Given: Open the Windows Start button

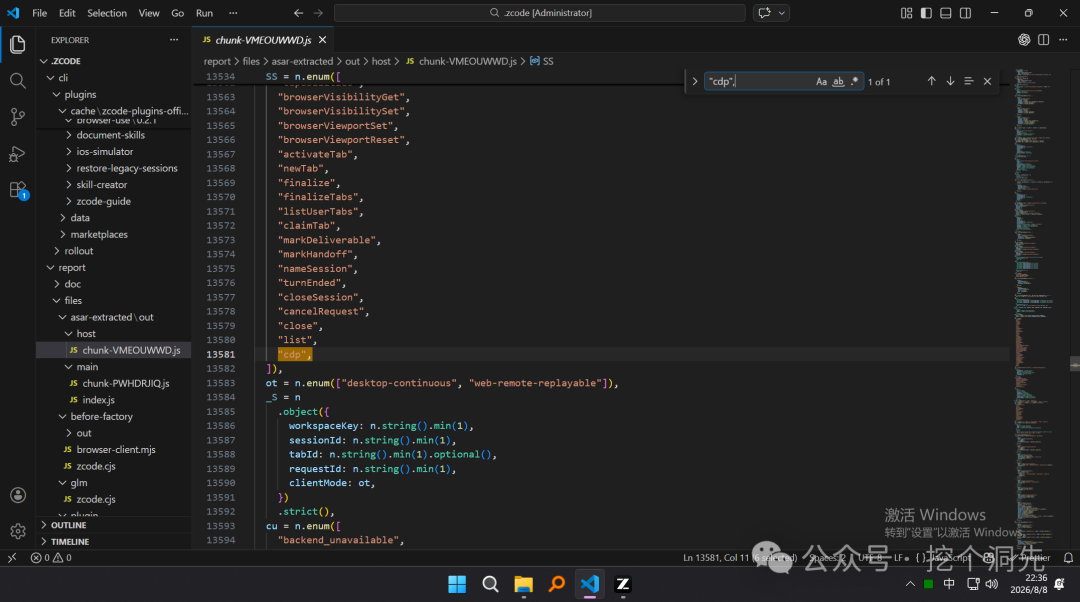Looking at the screenshot, I should coord(457,584).
